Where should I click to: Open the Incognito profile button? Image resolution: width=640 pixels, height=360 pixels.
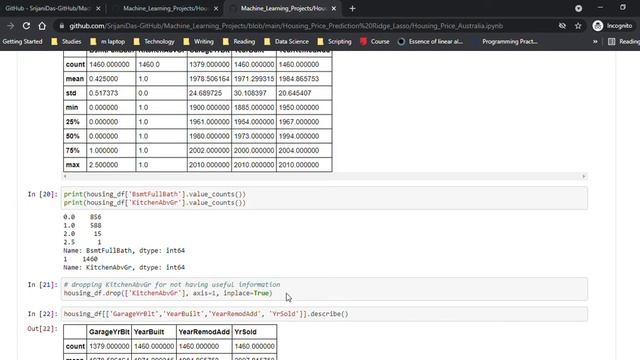pos(612,26)
